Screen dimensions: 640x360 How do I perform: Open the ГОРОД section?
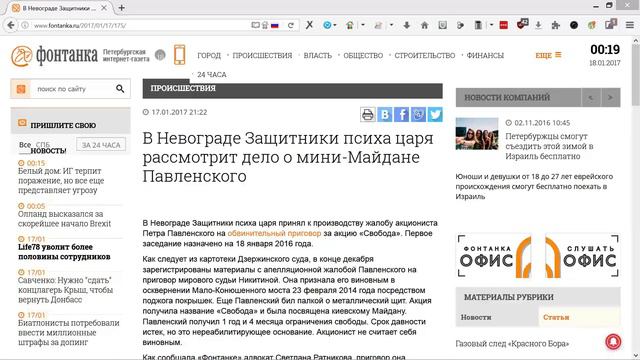point(209,56)
